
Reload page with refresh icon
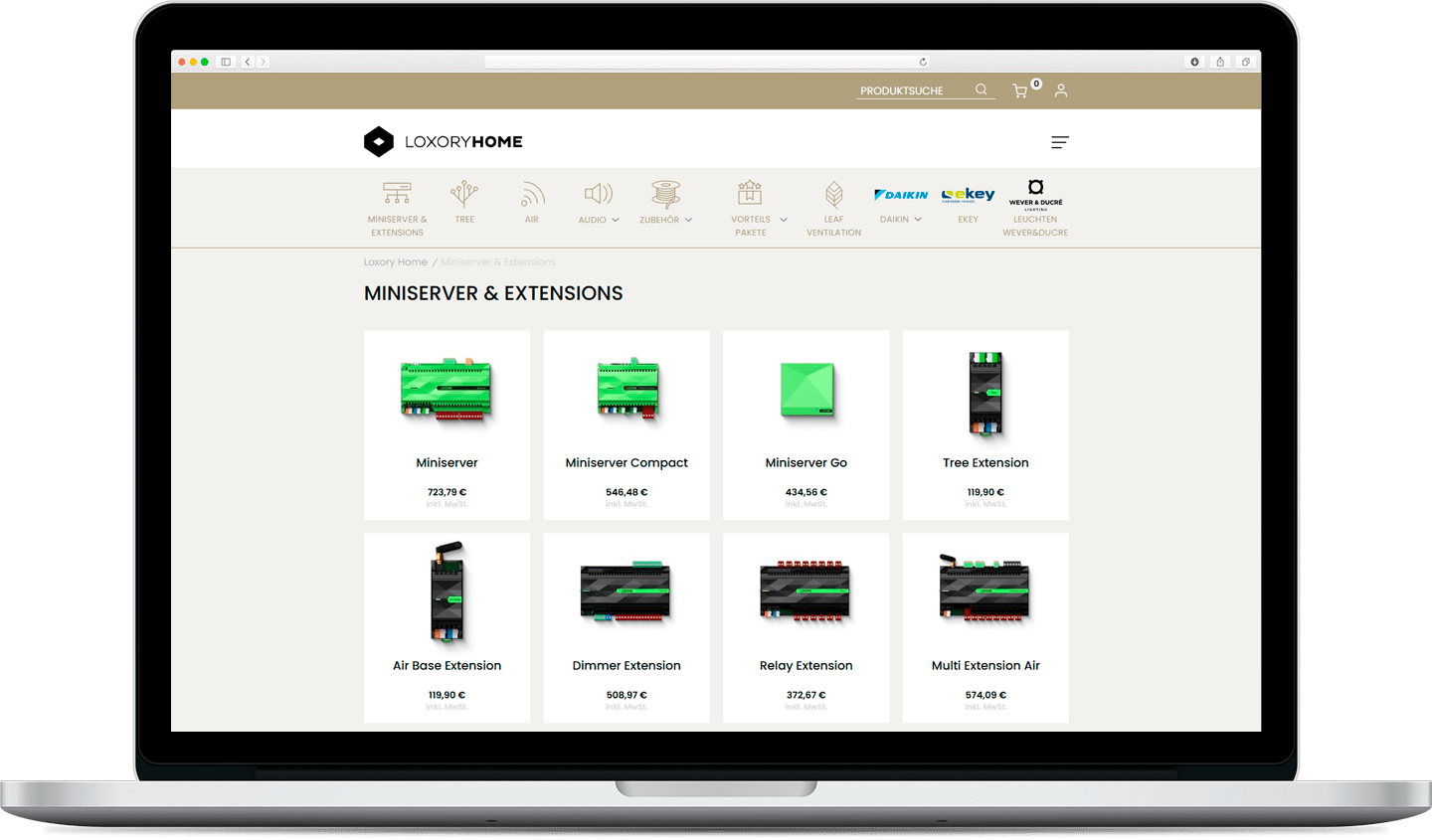click(923, 62)
